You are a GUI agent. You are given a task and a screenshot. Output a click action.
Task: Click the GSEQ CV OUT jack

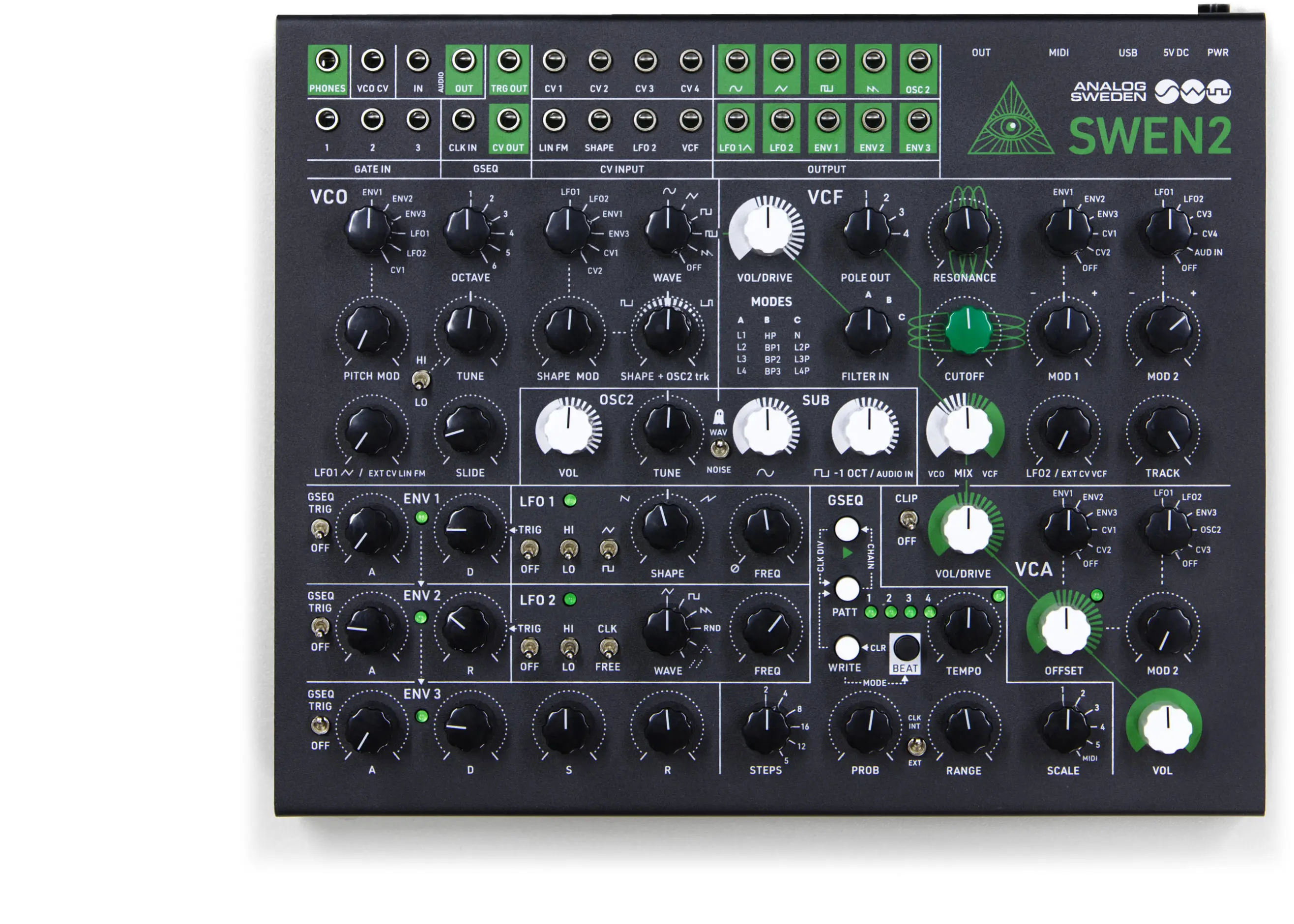click(x=509, y=120)
